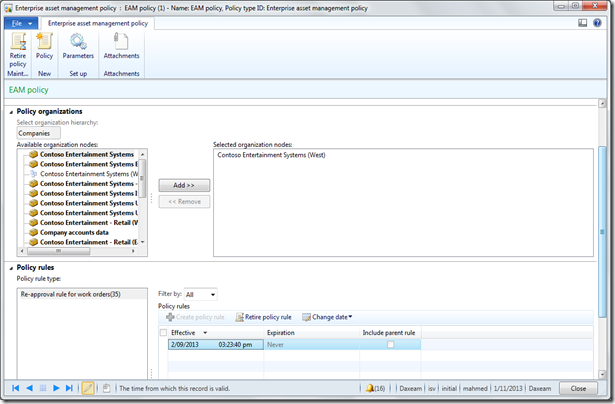Click Create policy rule

pyautogui.click(x=195, y=317)
